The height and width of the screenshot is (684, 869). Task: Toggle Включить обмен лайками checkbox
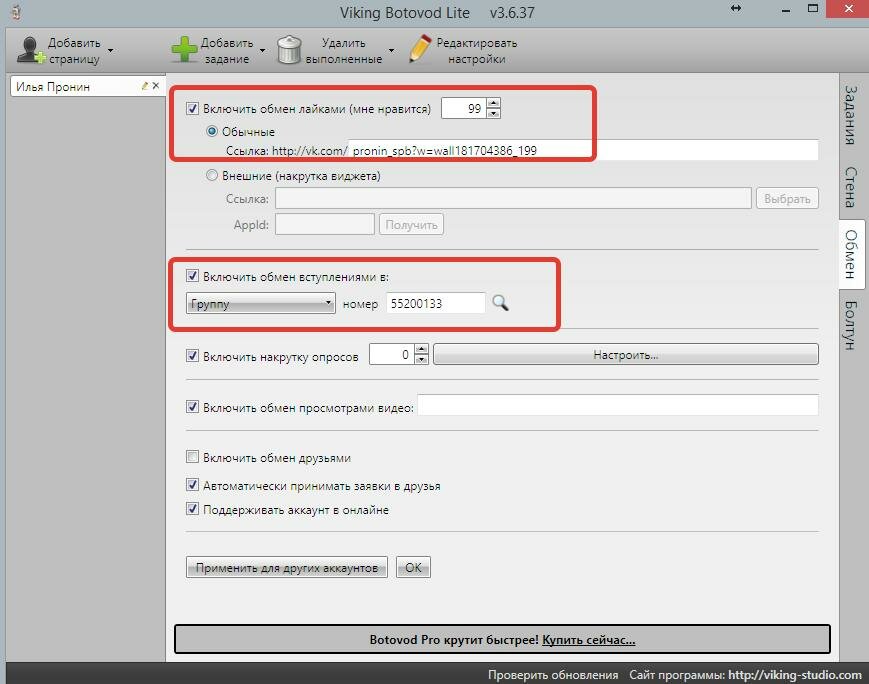pyautogui.click(x=192, y=108)
